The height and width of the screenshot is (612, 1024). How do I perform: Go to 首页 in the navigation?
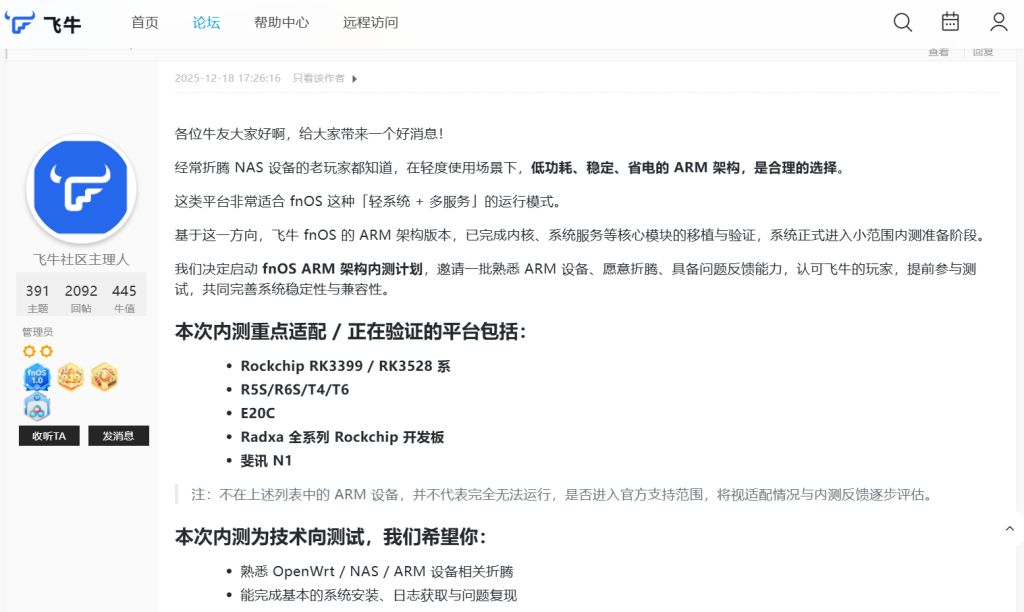[145, 23]
